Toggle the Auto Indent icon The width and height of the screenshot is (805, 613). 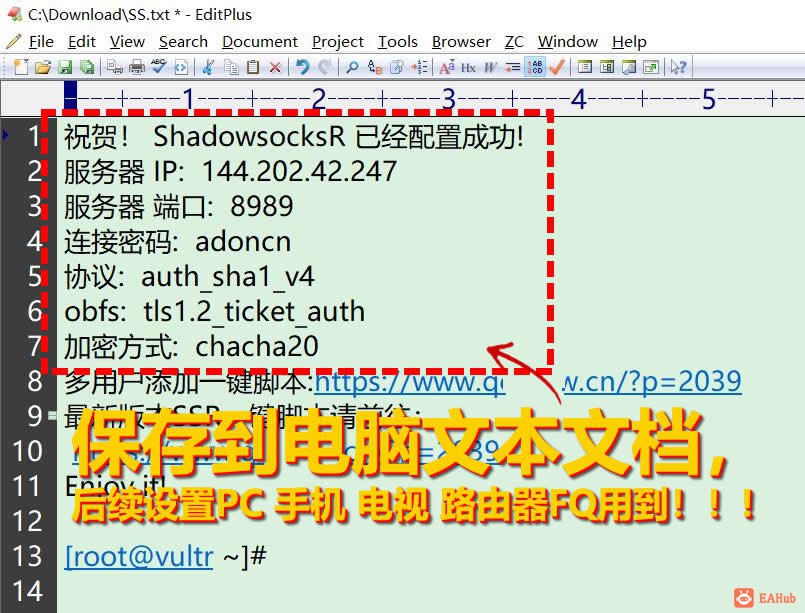(512, 67)
